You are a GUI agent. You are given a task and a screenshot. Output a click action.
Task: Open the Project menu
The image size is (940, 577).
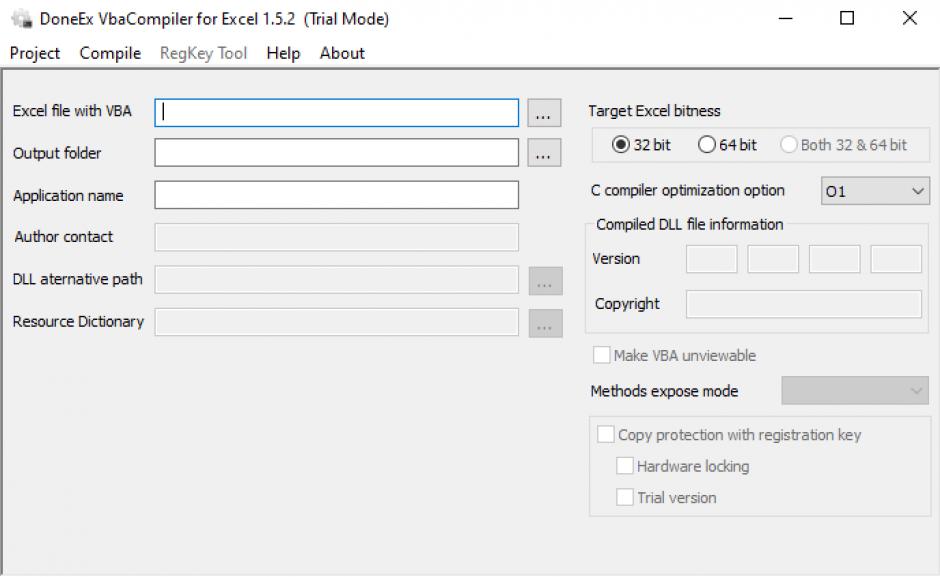pos(35,53)
